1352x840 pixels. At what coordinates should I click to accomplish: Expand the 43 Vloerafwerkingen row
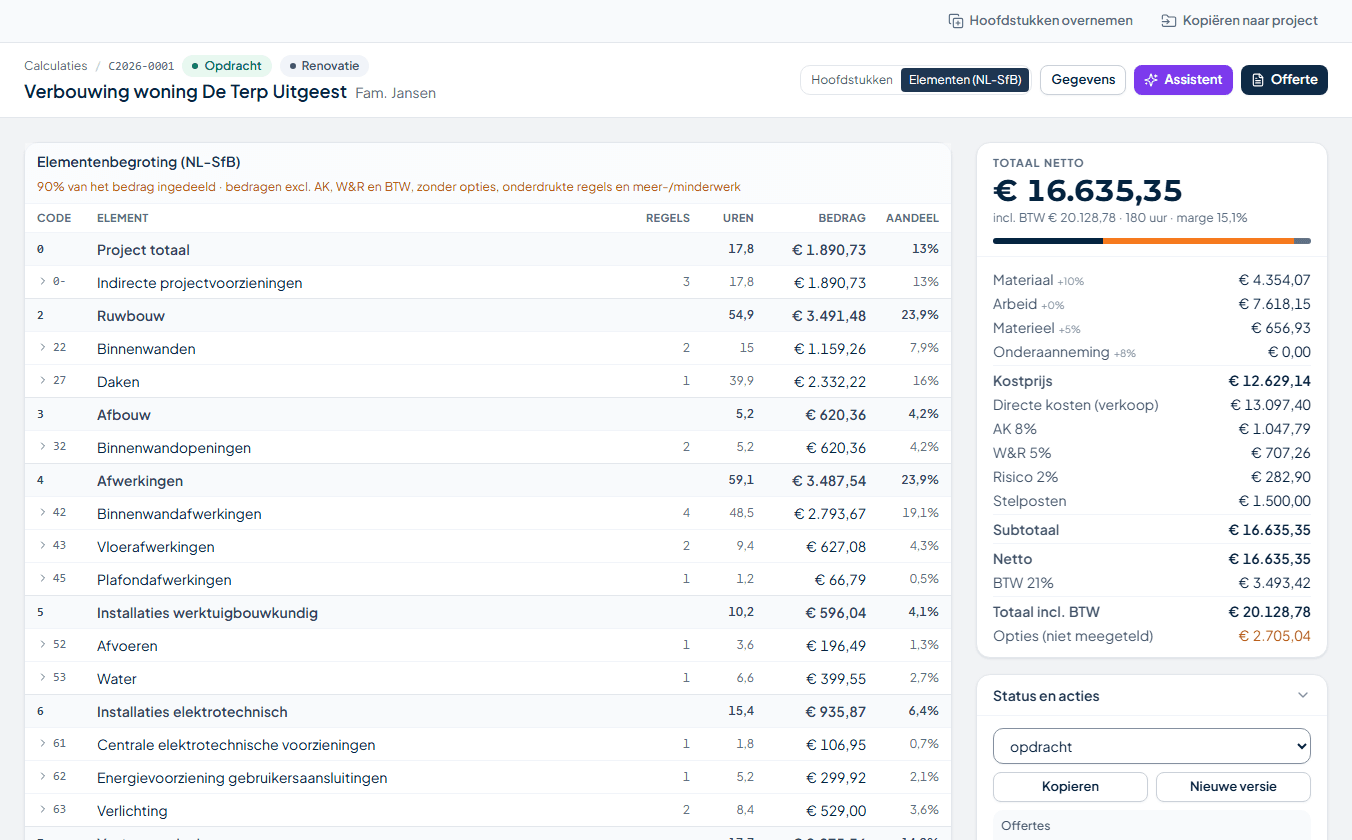pos(43,546)
